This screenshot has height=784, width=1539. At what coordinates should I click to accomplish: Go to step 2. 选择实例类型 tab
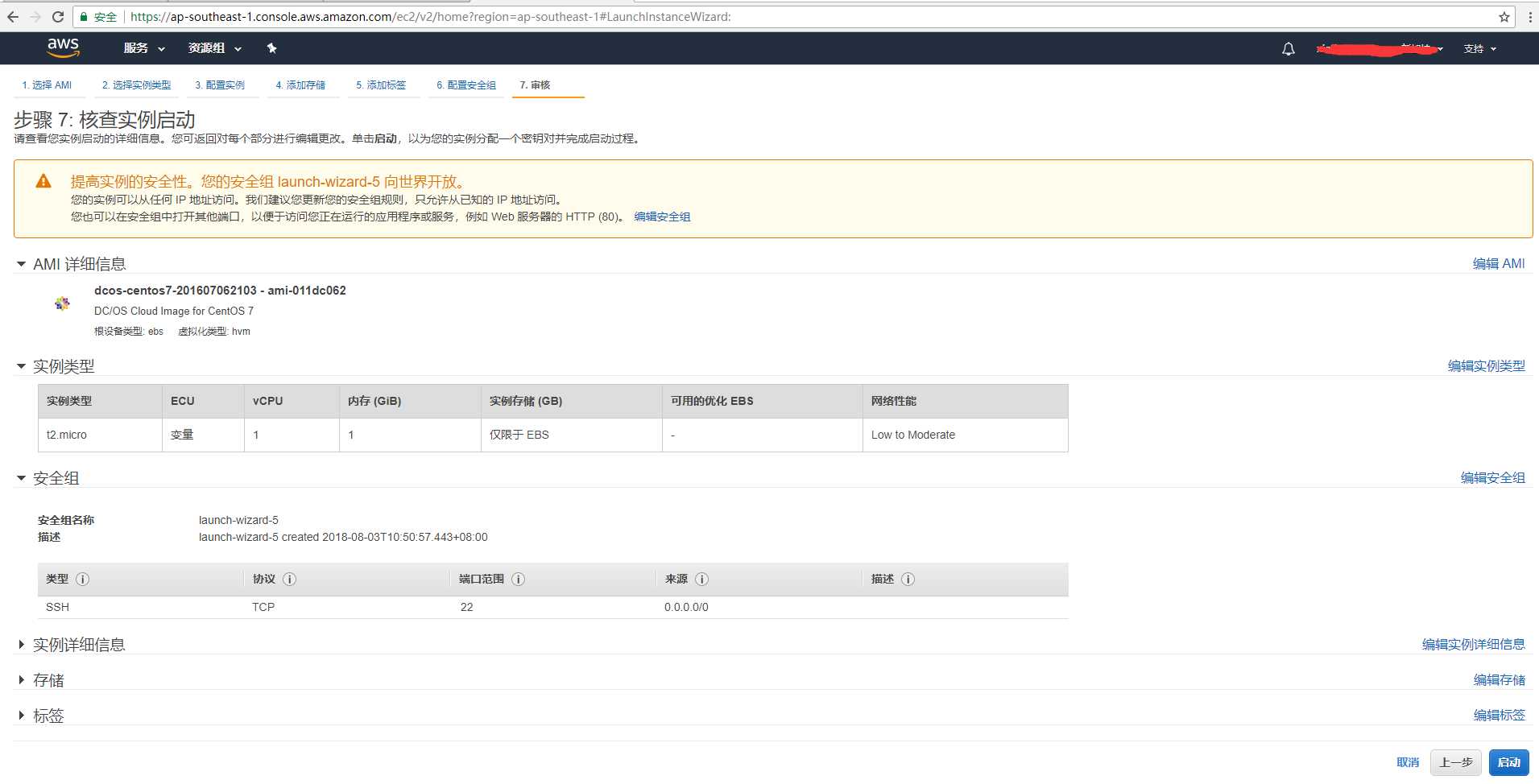136,85
